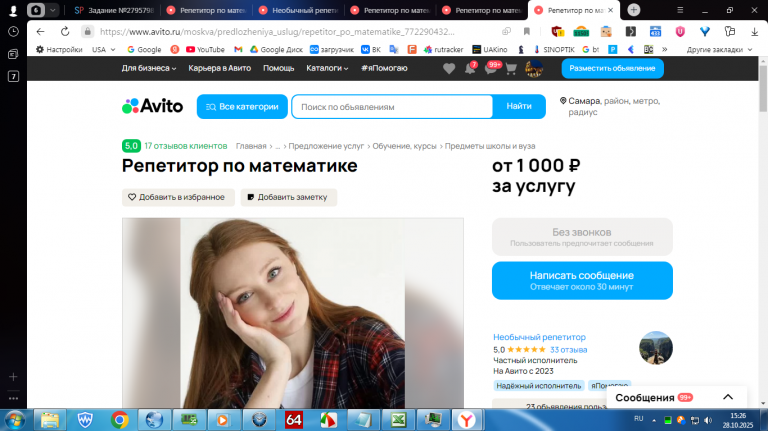Open the sidebar icon showing number 7

tap(13, 76)
